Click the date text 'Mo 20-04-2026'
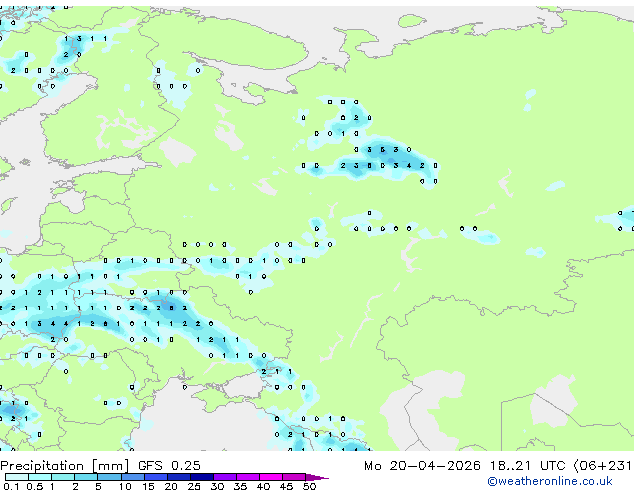This screenshot has height=490, width=634. 422,466
